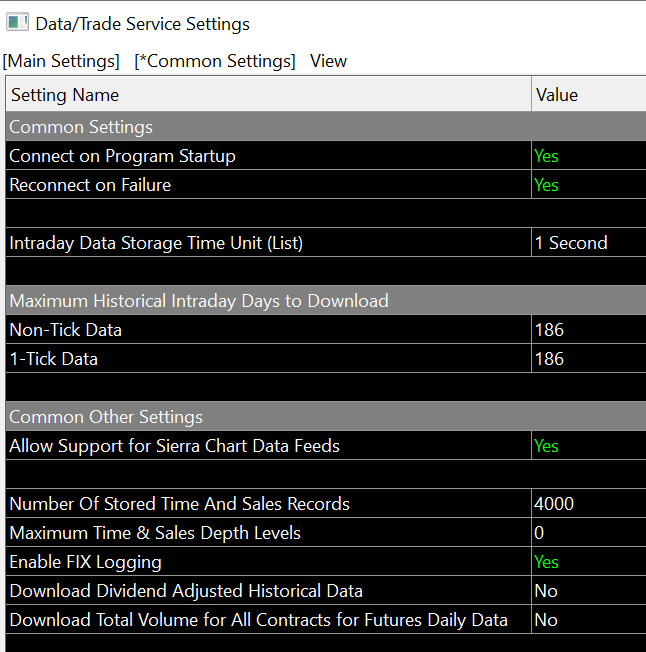This screenshot has height=652, width=646.
Task: Click the Setting Name column header
Action: tap(269, 95)
